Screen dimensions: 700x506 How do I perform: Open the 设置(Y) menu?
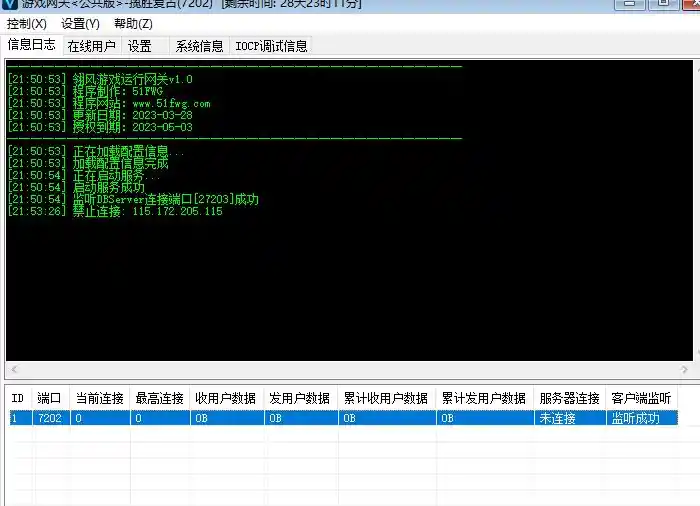click(80, 24)
